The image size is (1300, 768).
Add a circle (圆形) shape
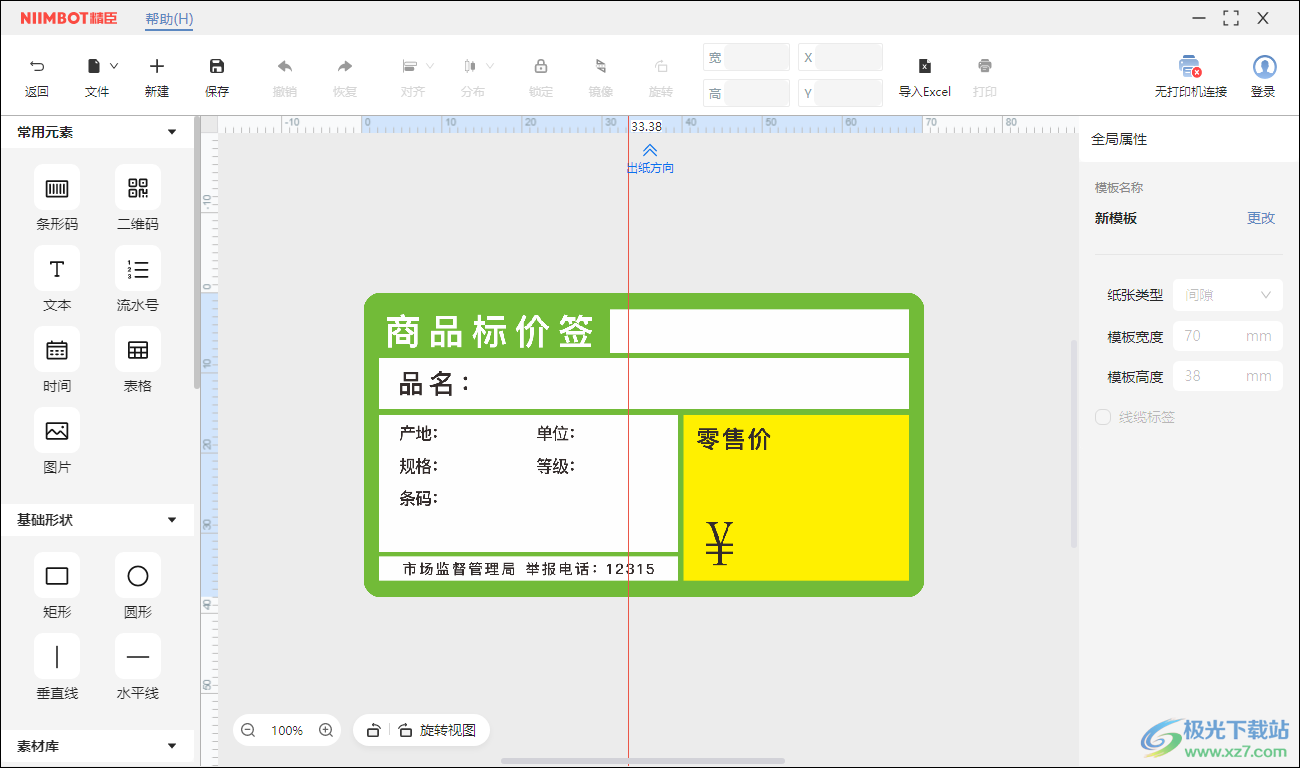click(138, 576)
